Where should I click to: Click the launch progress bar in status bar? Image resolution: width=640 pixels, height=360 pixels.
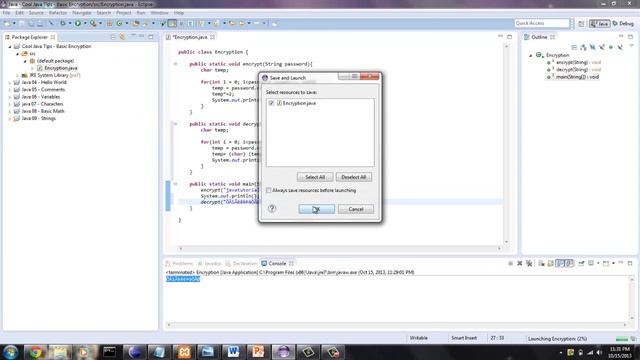point(622,339)
